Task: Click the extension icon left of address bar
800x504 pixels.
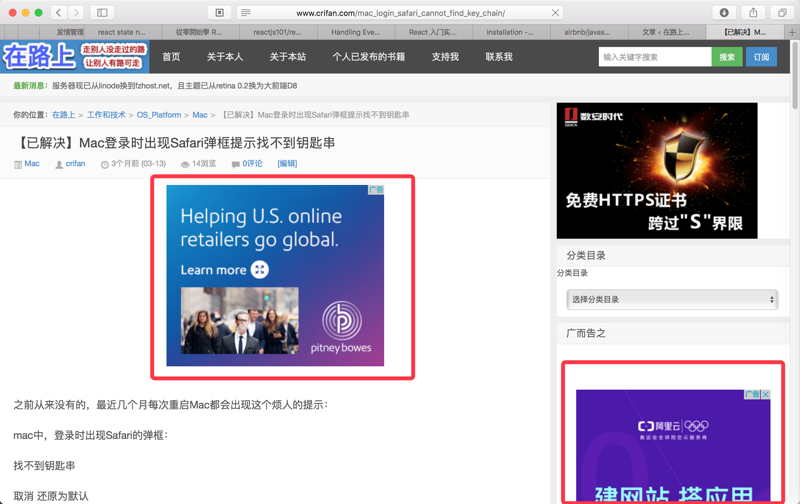Action: tap(220, 12)
